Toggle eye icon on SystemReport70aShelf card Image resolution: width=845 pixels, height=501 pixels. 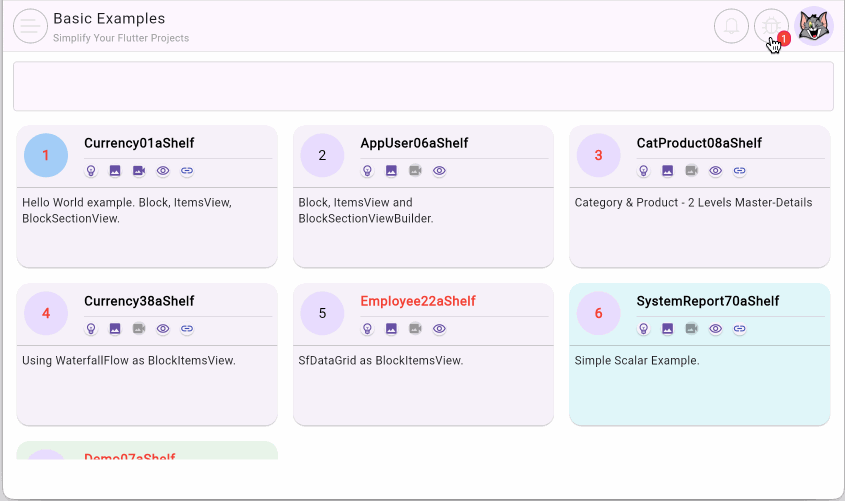click(x=715, y=329)
